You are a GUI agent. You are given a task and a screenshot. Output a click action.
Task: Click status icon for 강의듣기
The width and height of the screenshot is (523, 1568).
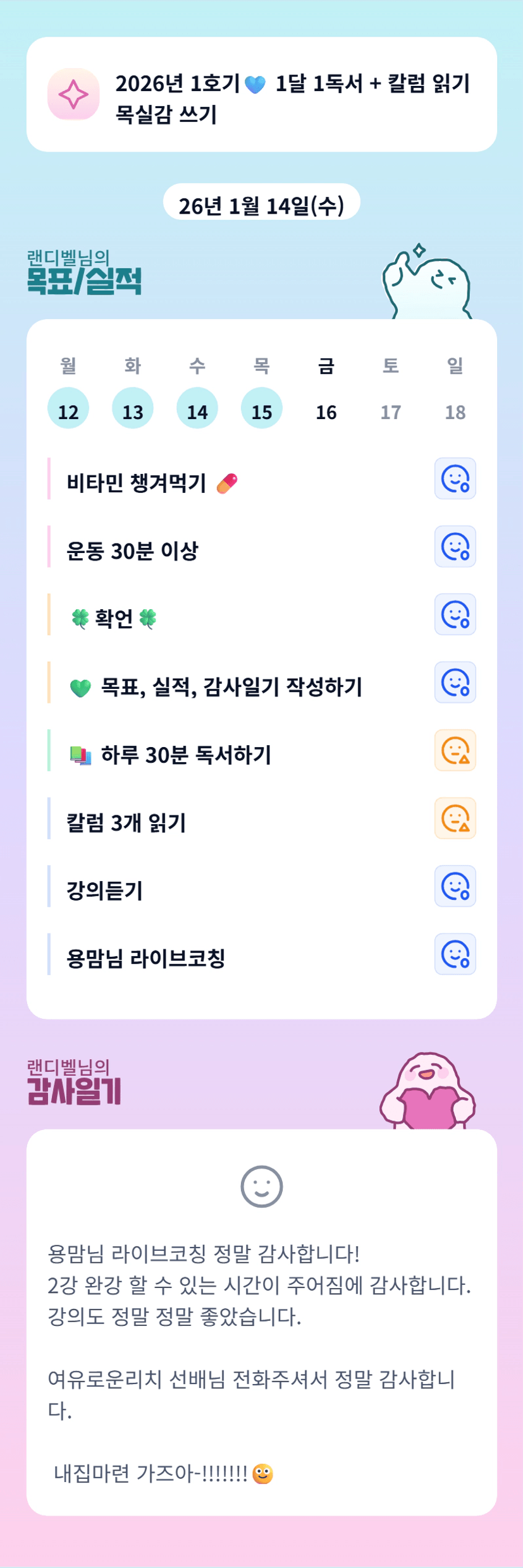coord(455,886)
